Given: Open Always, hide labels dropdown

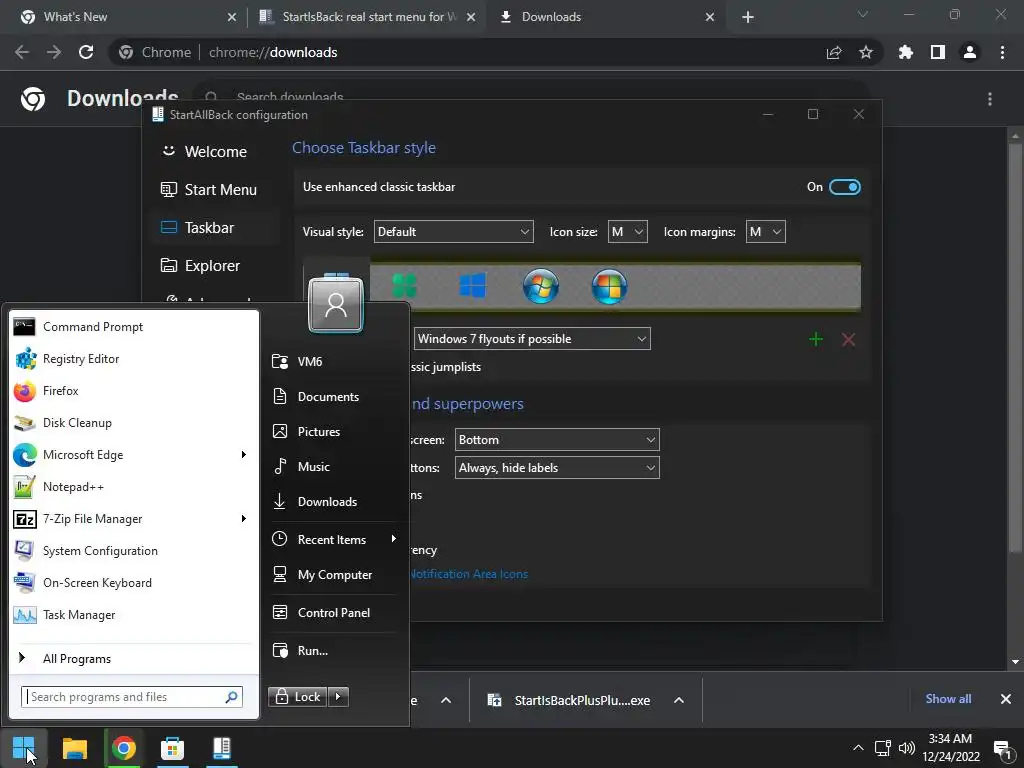Looking at the screenshot, I should (557, 468).
